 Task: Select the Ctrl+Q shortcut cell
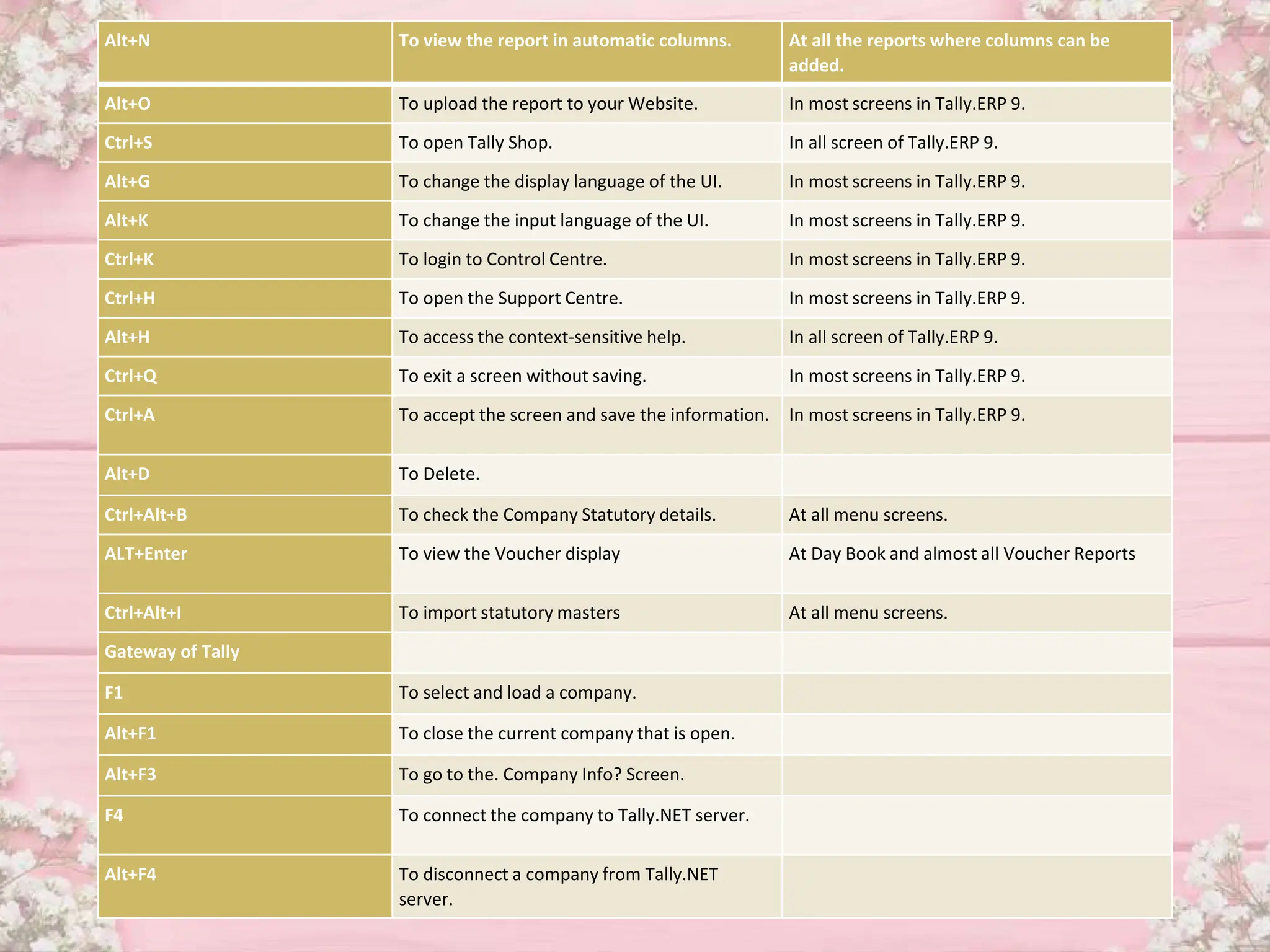pos(245,377)
